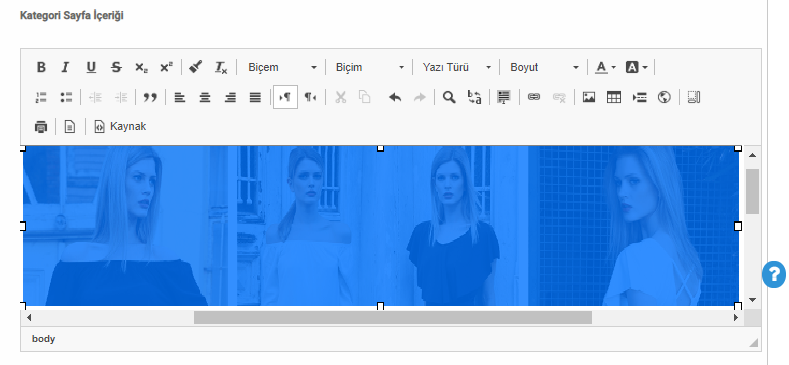Apply underline formatting
This screenshot has height=365, width=789.
coord(91,67)
